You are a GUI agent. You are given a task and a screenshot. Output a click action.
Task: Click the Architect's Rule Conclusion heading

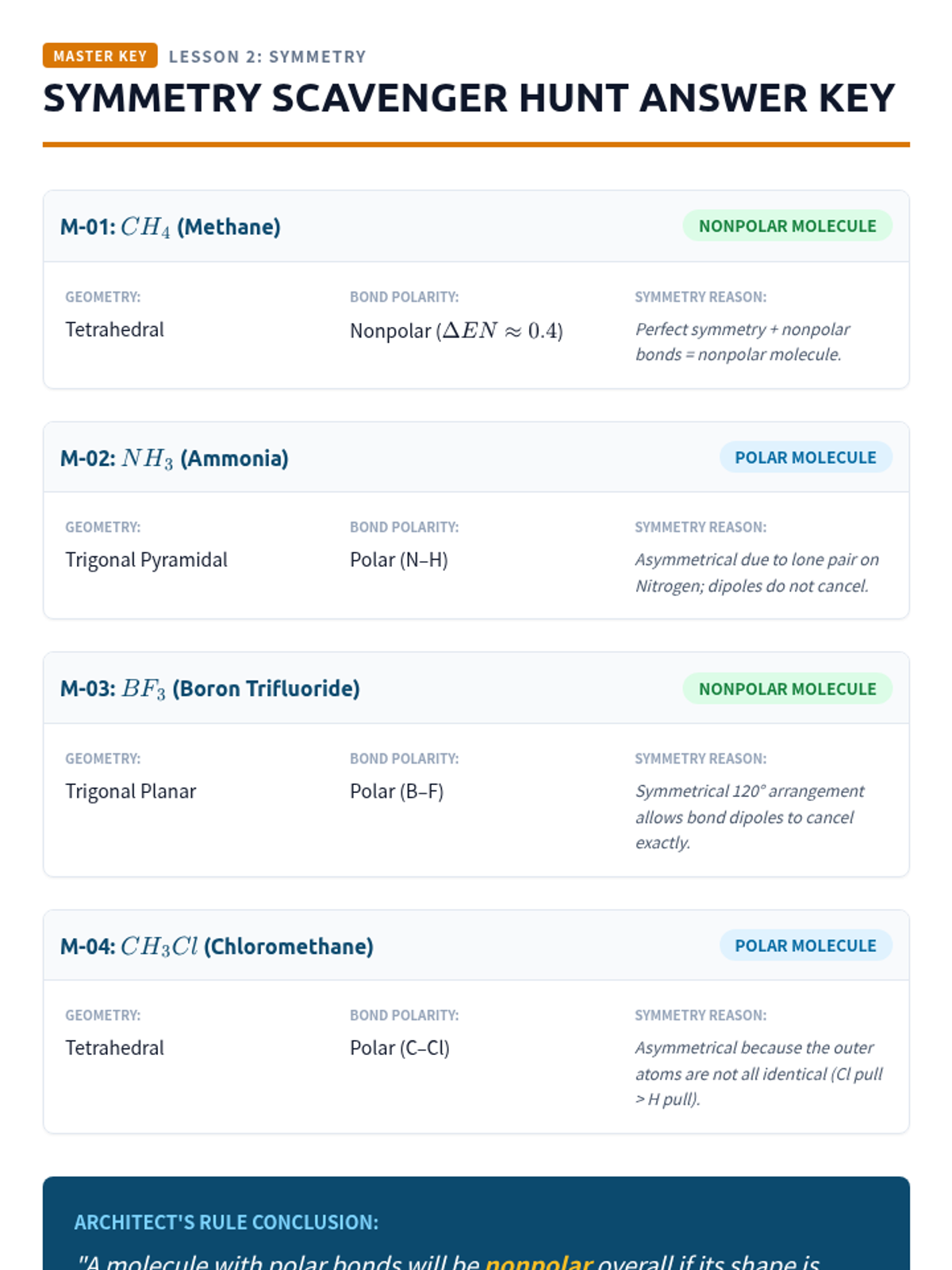226,1222
